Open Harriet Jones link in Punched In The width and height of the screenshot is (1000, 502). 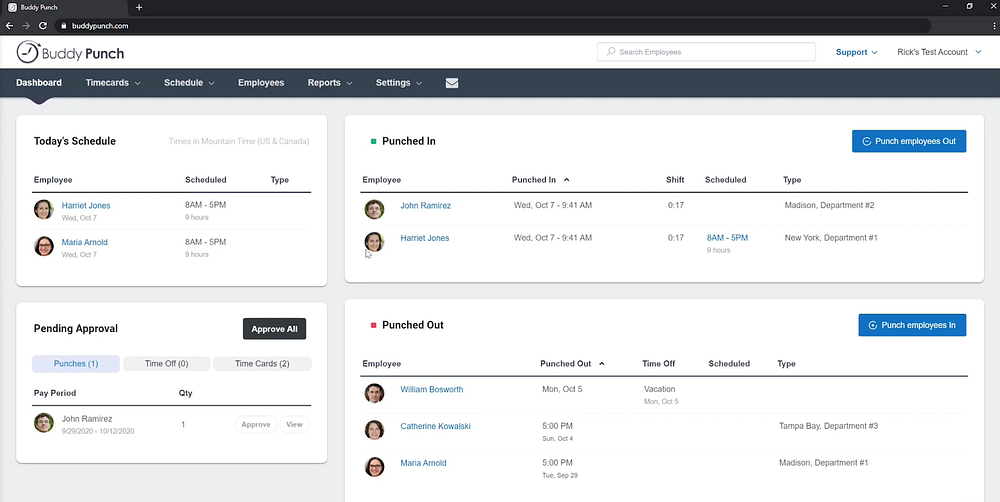425,238
